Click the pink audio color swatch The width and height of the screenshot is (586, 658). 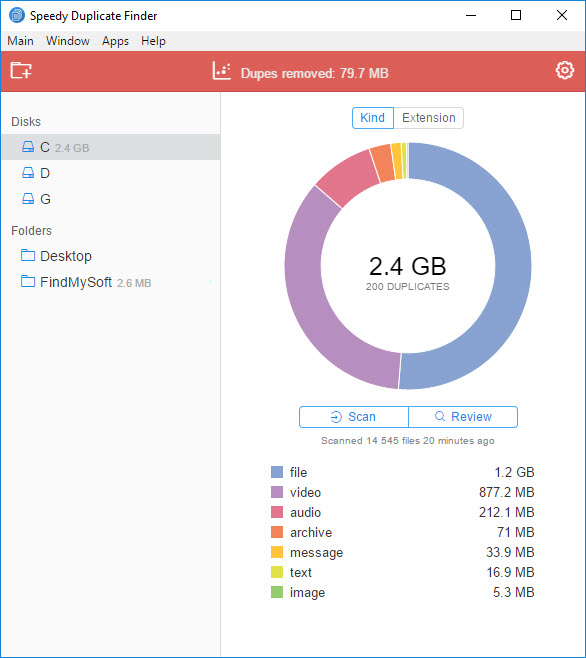pos(277,512)
